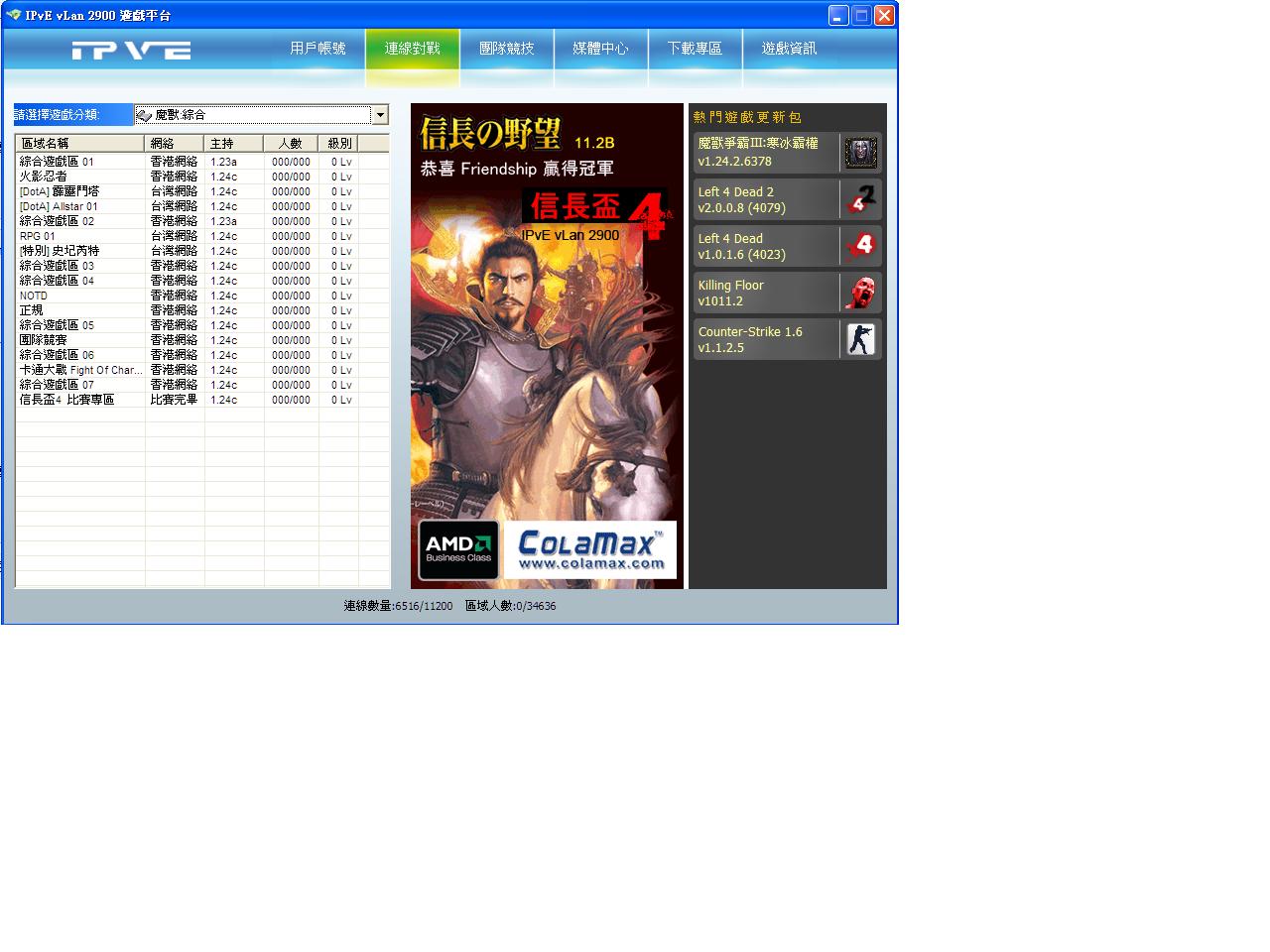This screenshot has width=1270, height=952.
Task: Click the IPvE title bar application icon
Action: pos(13,15)
